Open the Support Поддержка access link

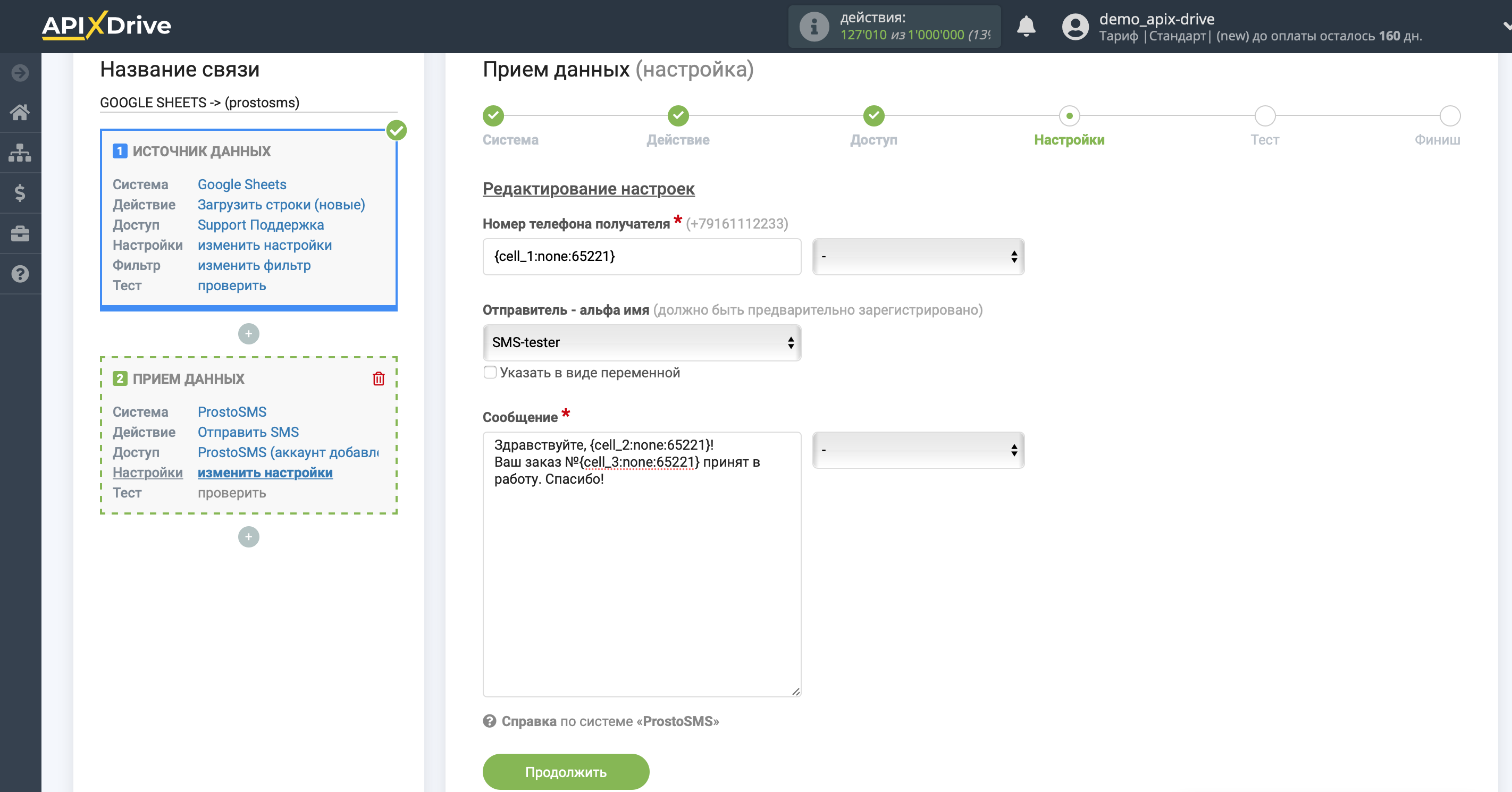tap(261, 225)
